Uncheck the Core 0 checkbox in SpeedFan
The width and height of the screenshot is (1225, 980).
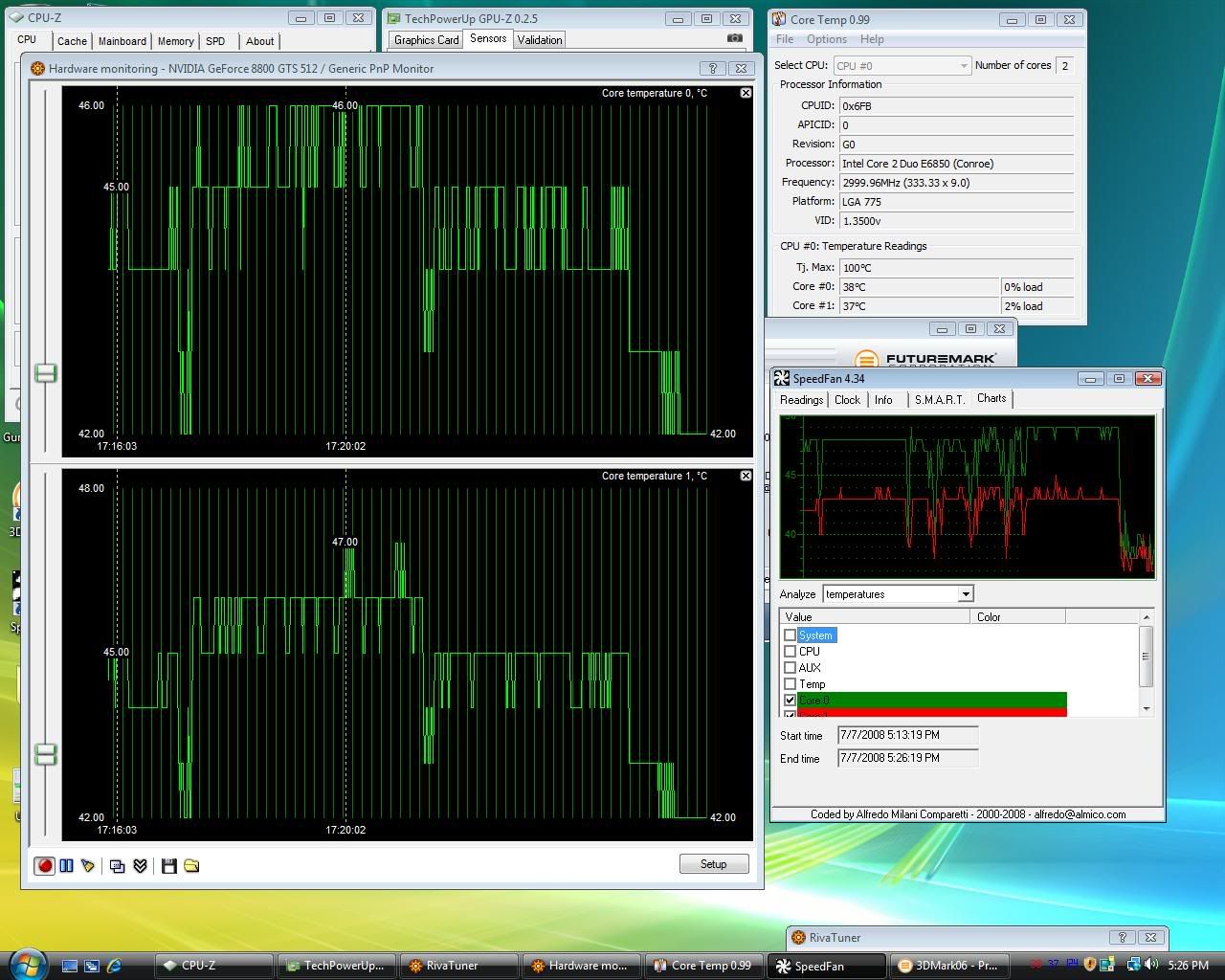click(x=790, y=701)
